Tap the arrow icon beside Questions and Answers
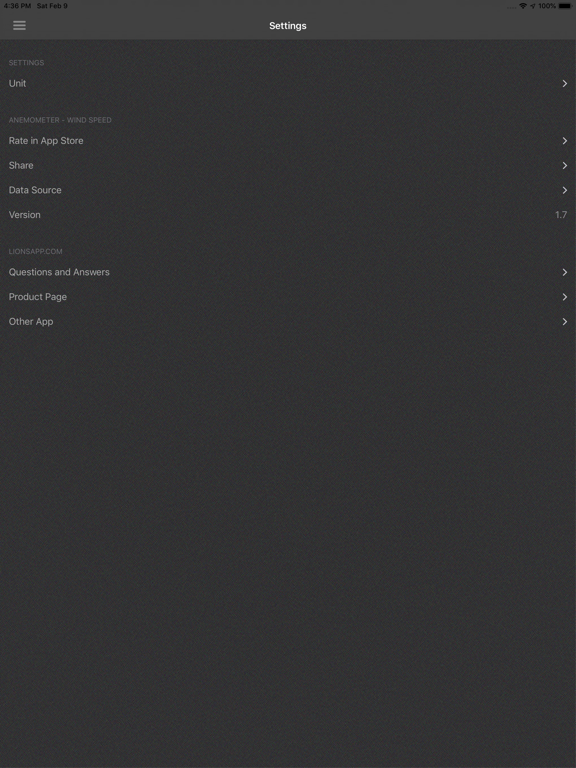Viewport: 576px width, 768px height. (x=565, y=272)
